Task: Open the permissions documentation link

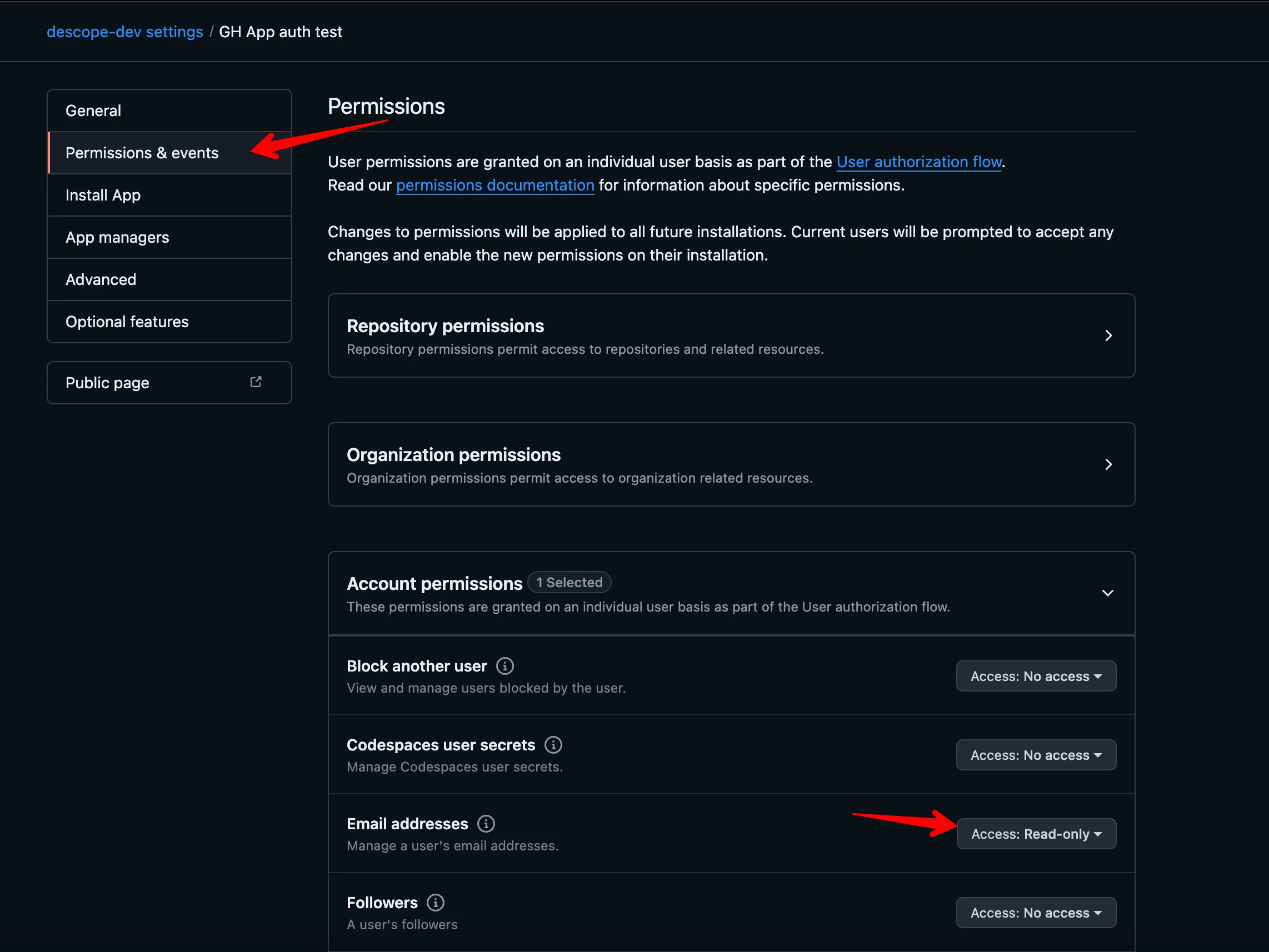Action: click(x=494, y=184)
